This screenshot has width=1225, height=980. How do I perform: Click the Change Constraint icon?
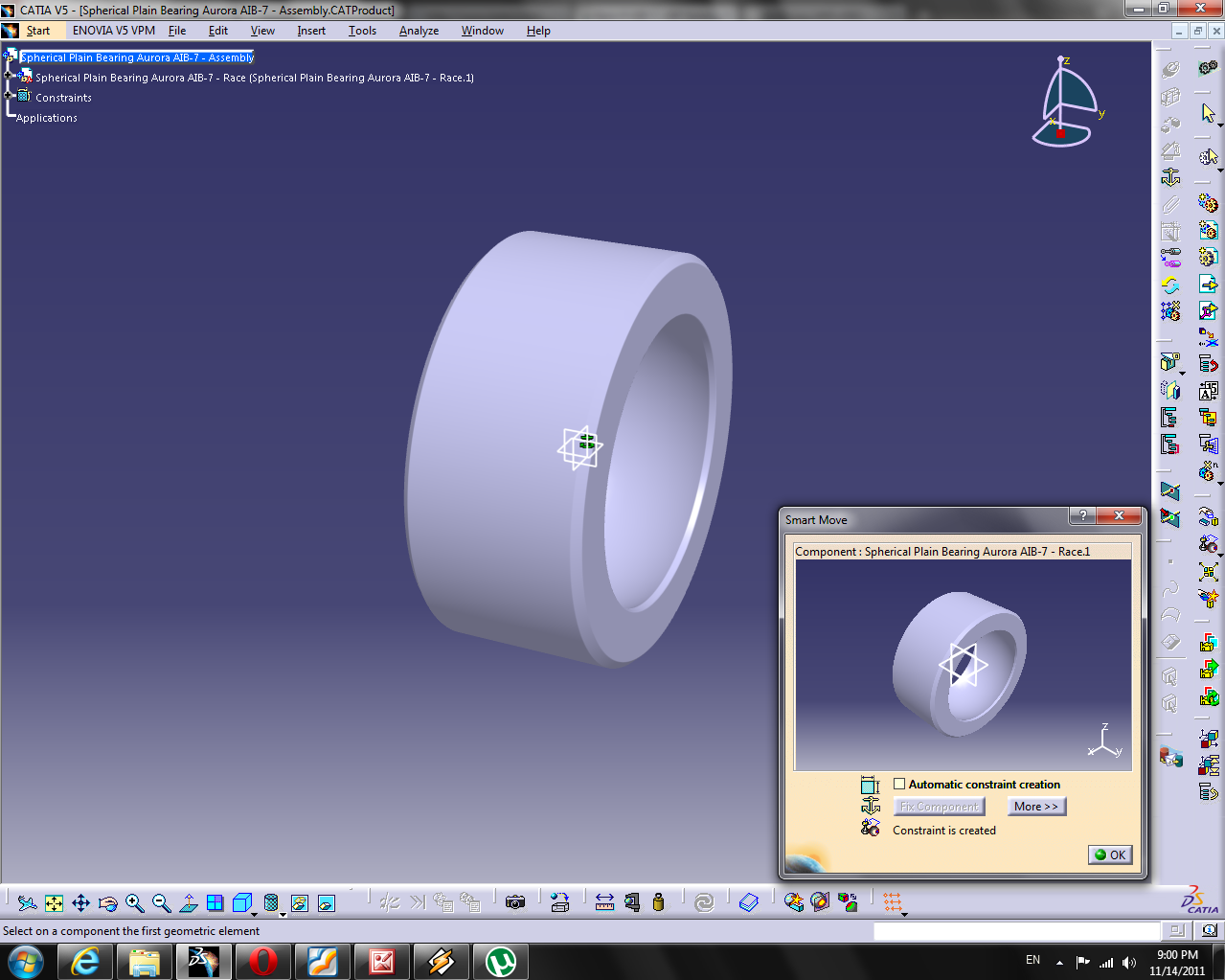(x=1170, y=258)
